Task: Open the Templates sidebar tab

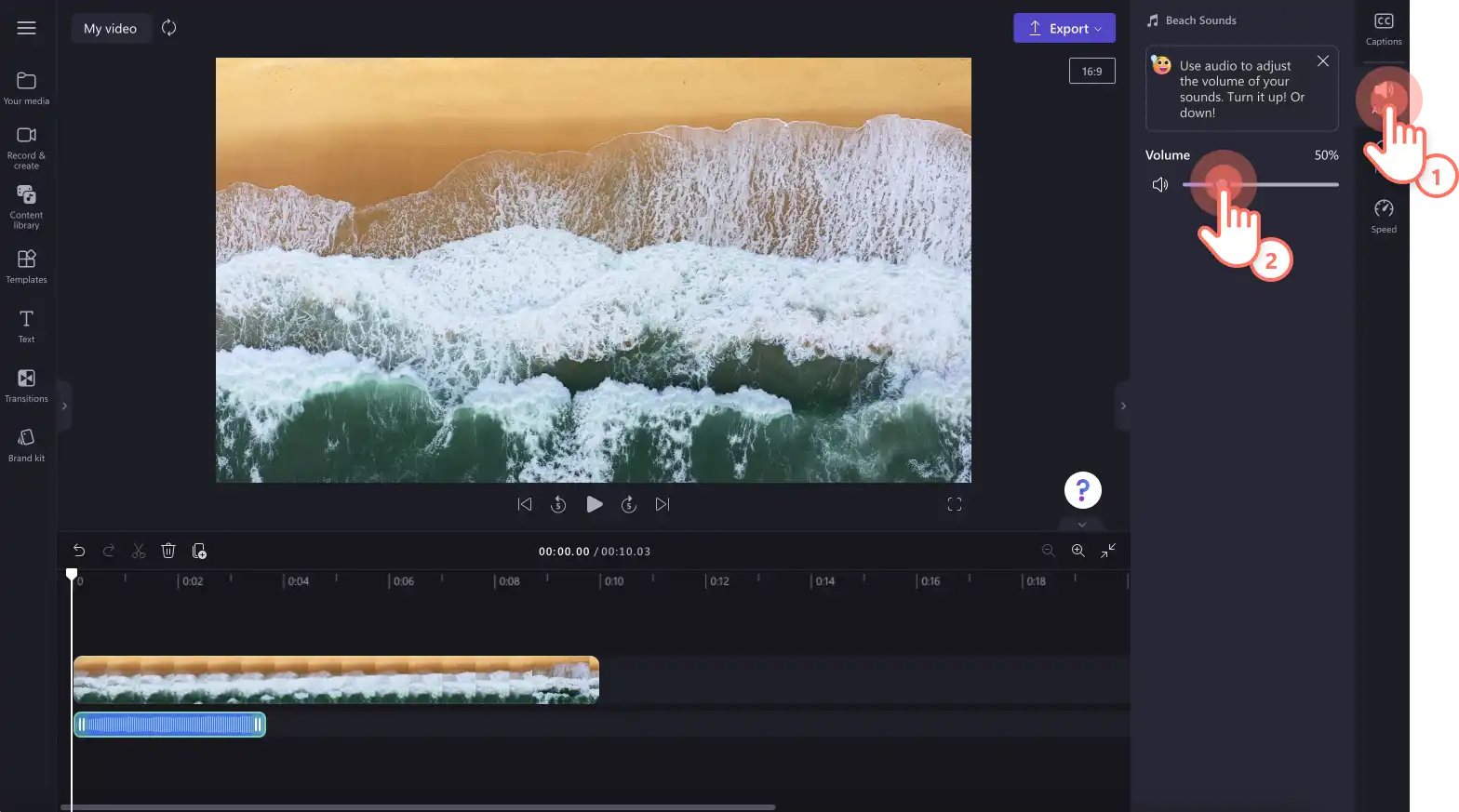Action: coord(26,267)
